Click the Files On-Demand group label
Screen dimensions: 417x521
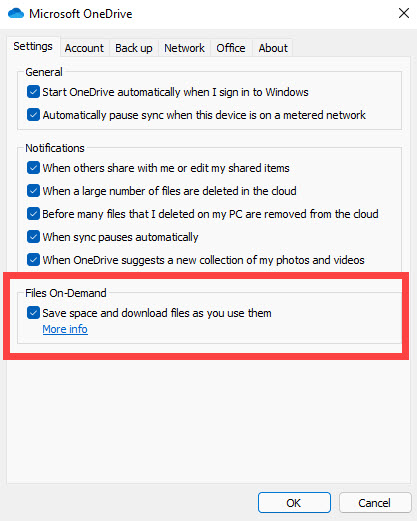coord(66,293)
